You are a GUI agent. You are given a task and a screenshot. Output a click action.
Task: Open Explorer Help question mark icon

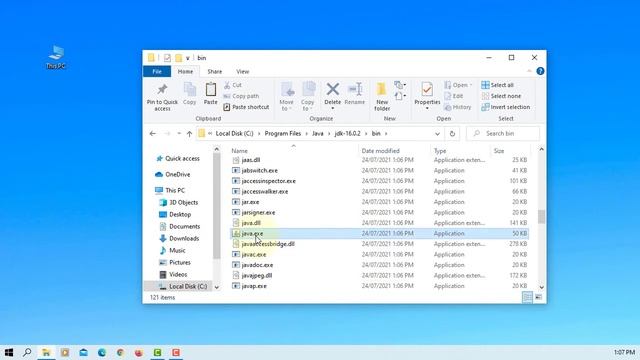(x=540, y=71)
